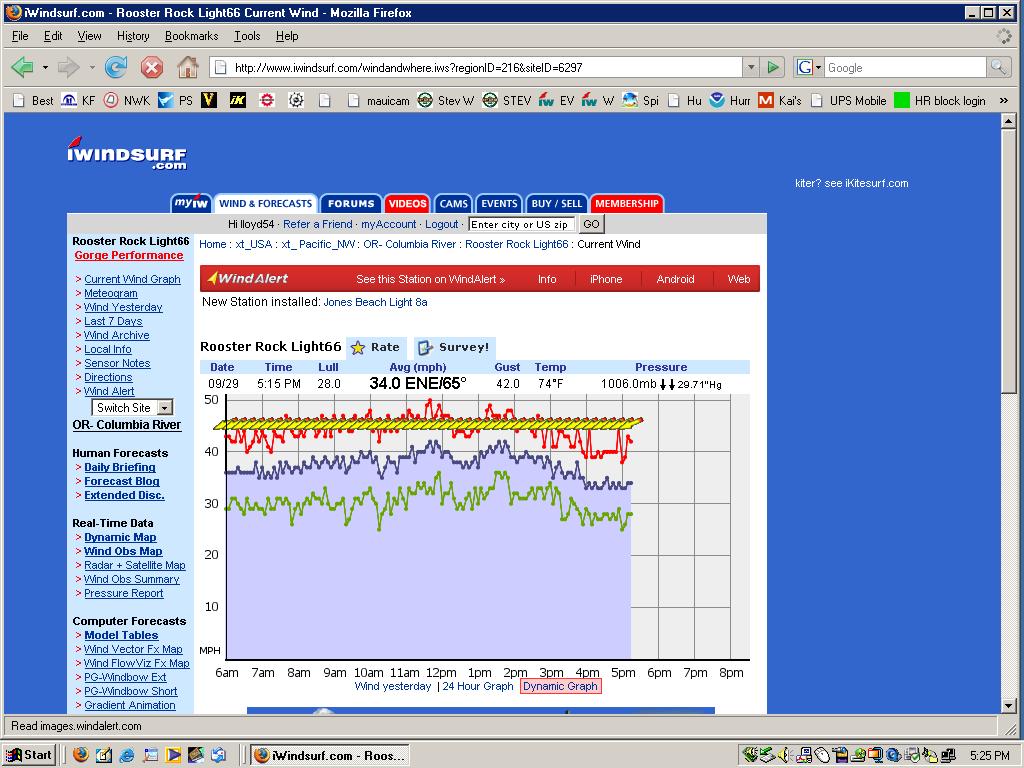Show more bookmarks with the chevron
The image size is (1024, 768).
pyautogui.click(x=1004, y=100)
